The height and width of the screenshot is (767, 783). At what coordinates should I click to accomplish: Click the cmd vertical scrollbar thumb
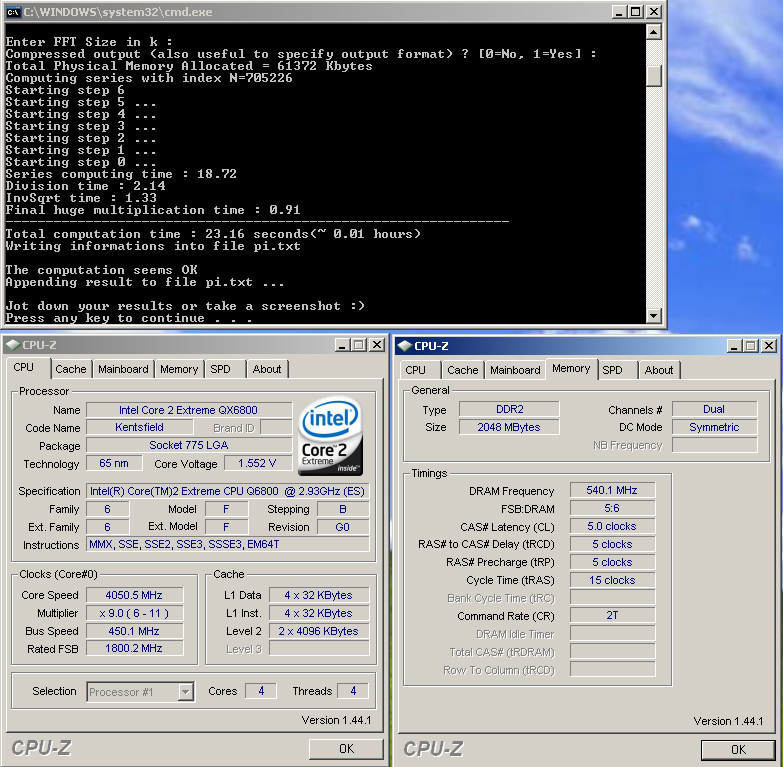[654, 75]
